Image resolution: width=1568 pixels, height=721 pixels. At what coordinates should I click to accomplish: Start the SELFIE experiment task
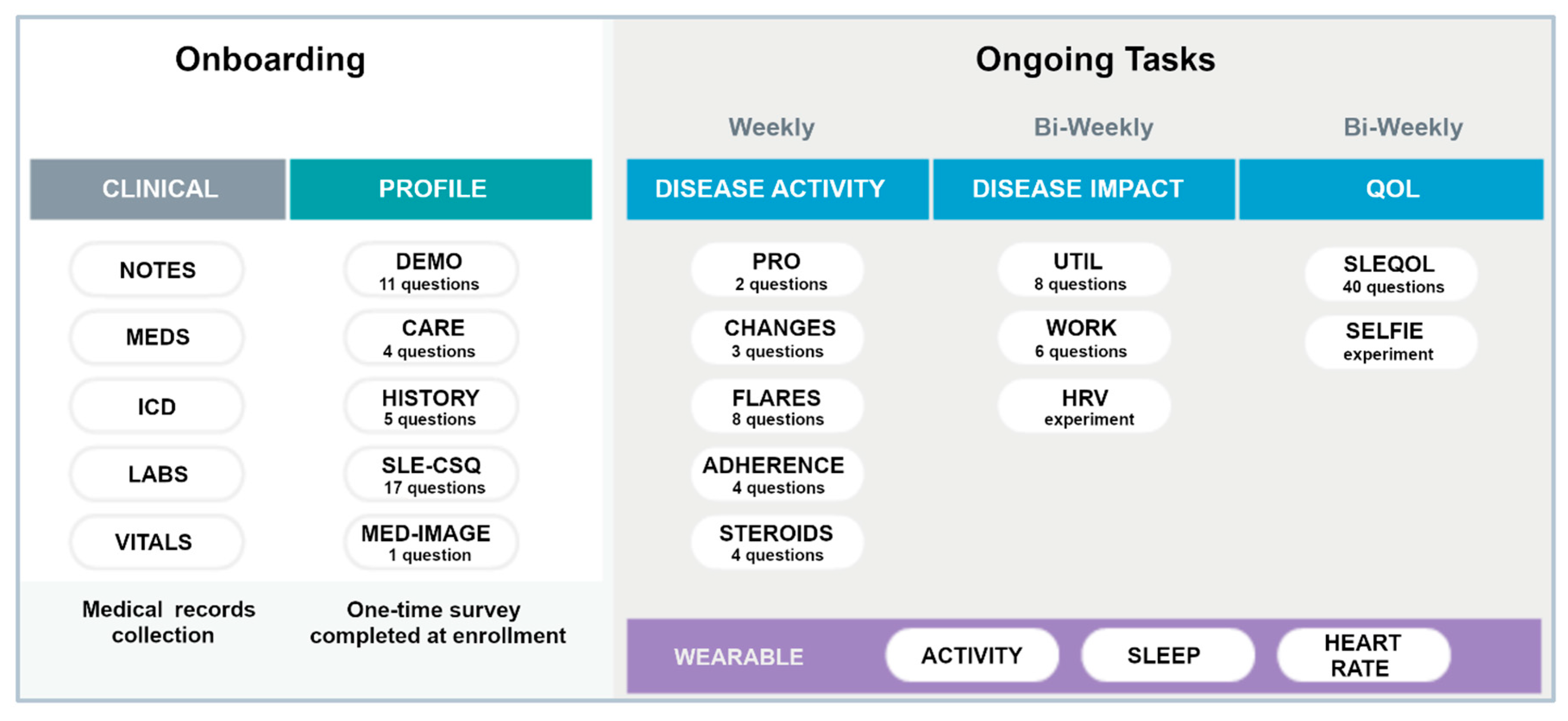pyautogui.click(x=1391, y=341)
